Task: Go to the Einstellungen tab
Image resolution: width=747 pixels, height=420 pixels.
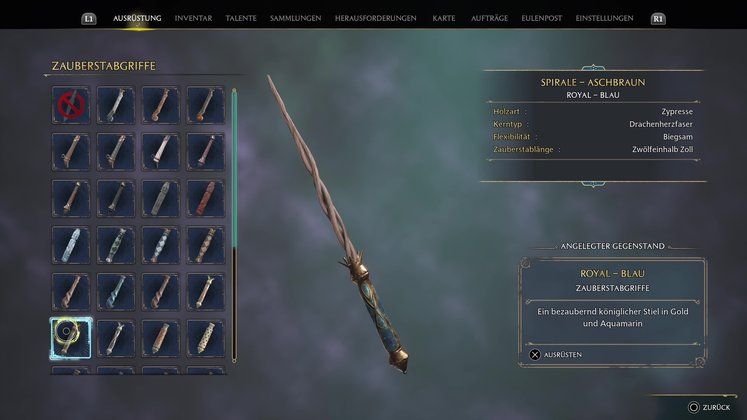Action: point(605,18)
